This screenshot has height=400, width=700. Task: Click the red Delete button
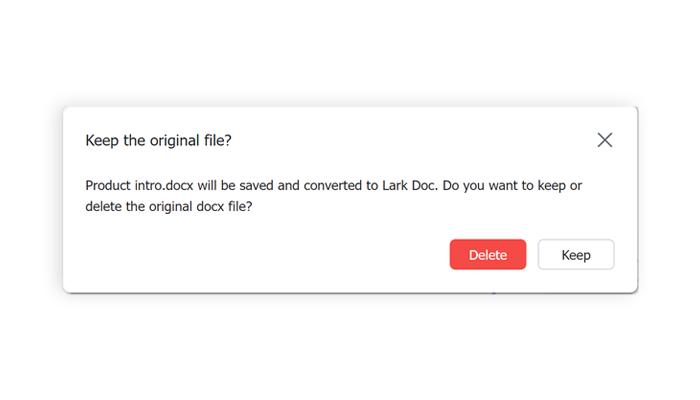488,255
